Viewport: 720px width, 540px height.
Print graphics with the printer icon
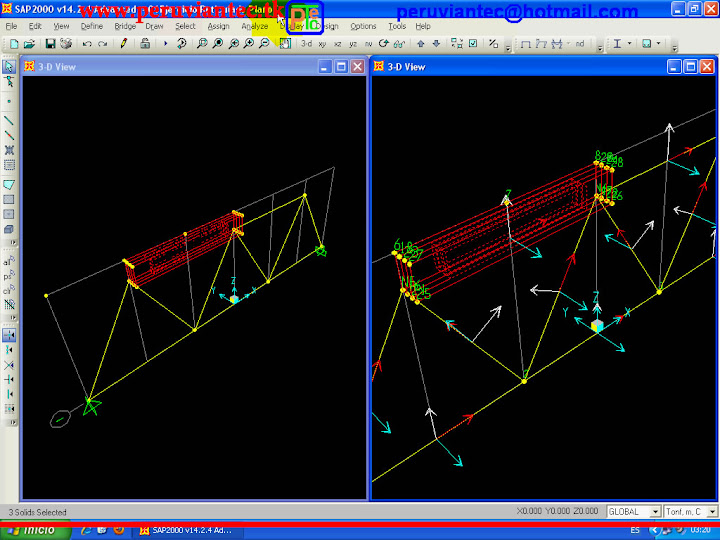[66, 44]
